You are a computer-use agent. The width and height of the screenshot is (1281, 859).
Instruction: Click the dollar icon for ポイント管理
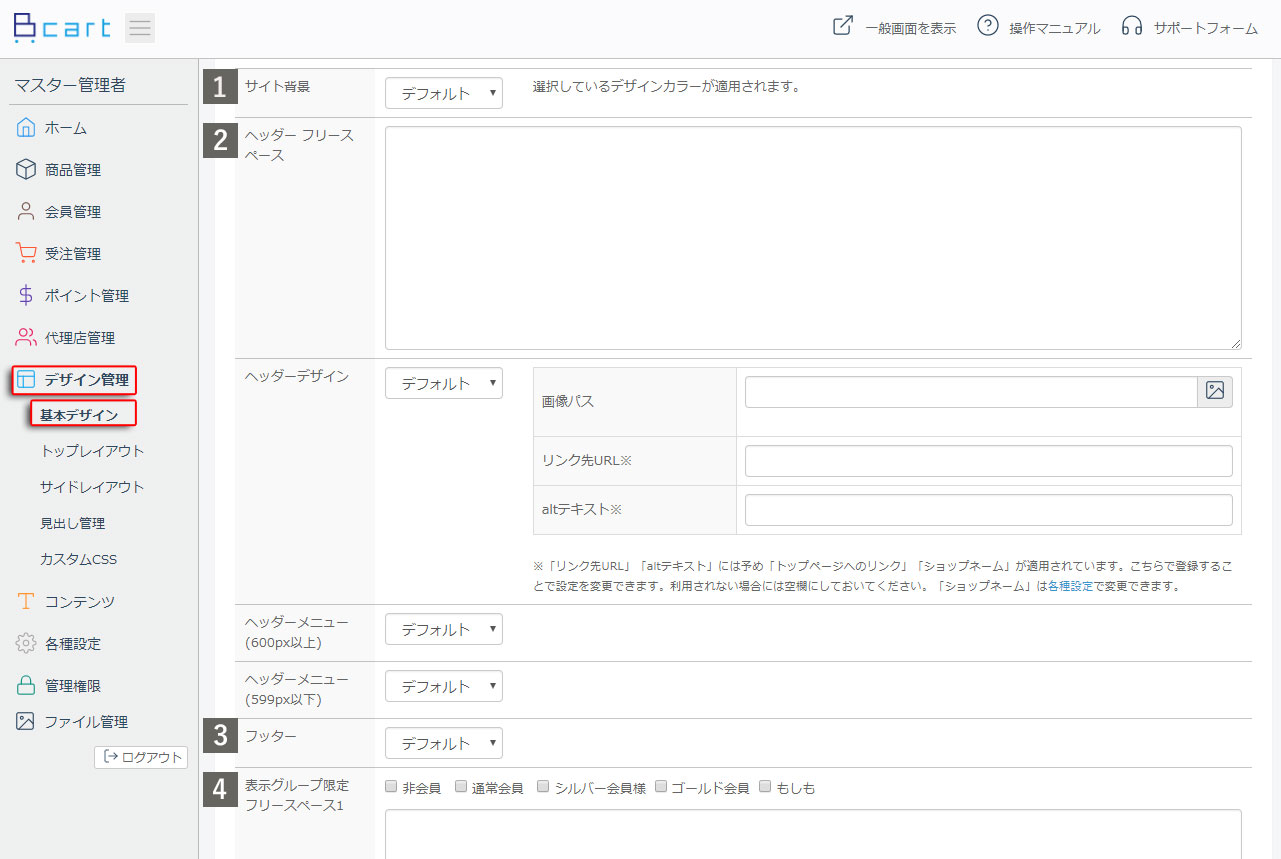pos(26,296)
